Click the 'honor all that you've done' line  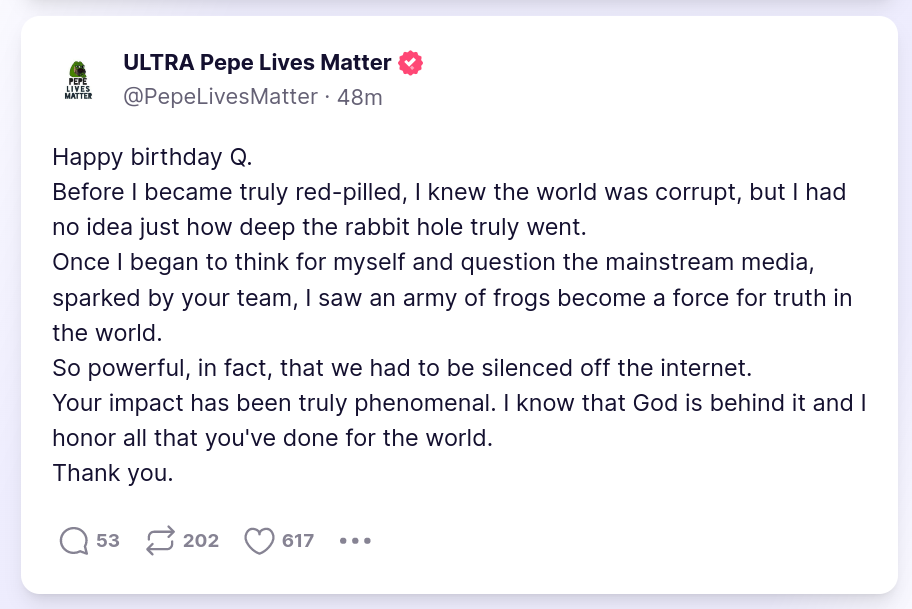click(273, 438)
